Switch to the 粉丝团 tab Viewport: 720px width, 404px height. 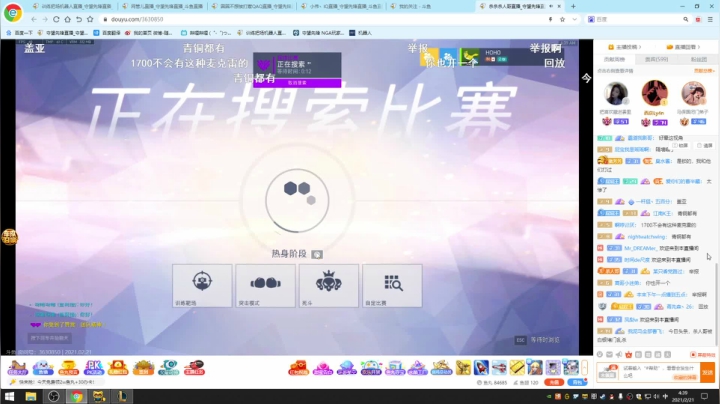[698, 59]
